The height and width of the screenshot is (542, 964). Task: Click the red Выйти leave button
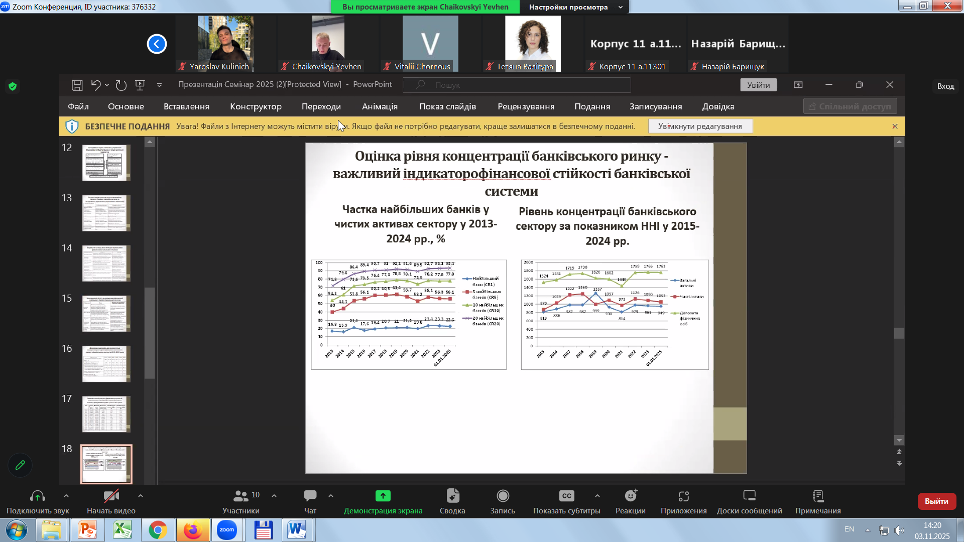point(936,501)
